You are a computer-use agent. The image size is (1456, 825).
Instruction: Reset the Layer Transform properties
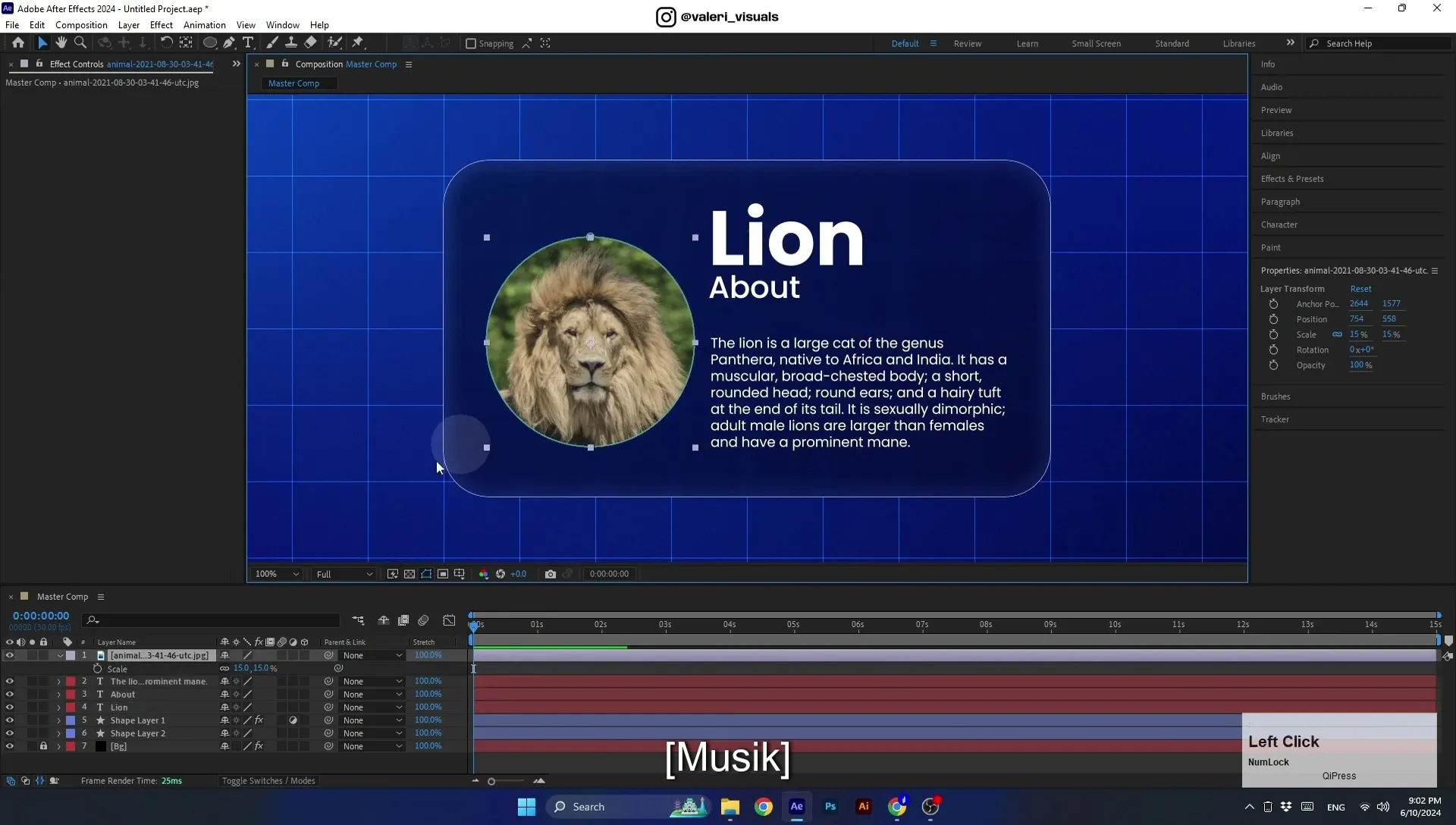pyautogui.click(x=1360, y=289)
